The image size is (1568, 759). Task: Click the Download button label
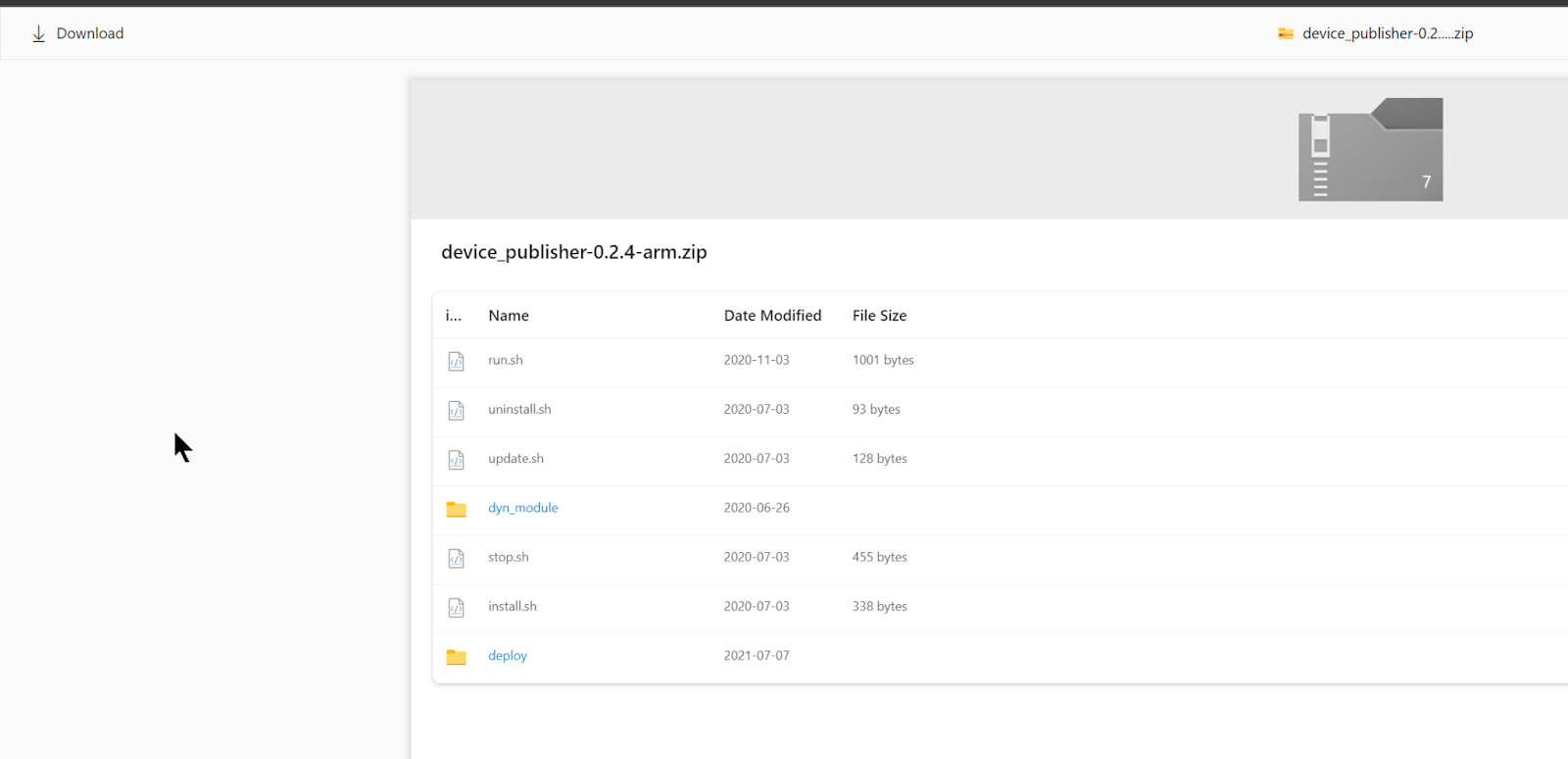tap(90, 33)
